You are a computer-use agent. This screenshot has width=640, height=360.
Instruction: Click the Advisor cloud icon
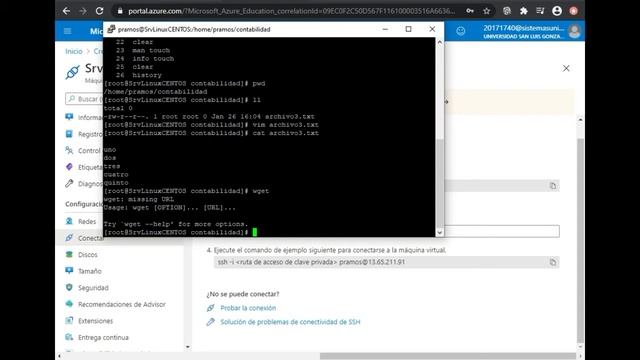69,304
